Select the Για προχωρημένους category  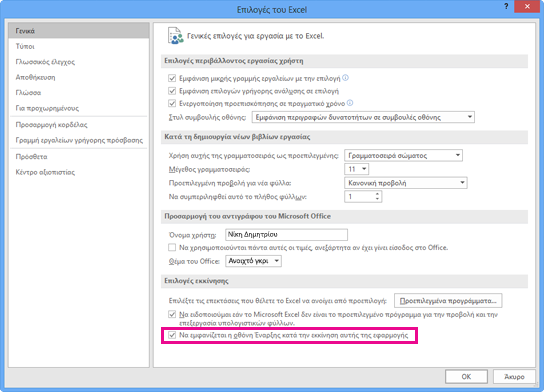coord(79,108)
